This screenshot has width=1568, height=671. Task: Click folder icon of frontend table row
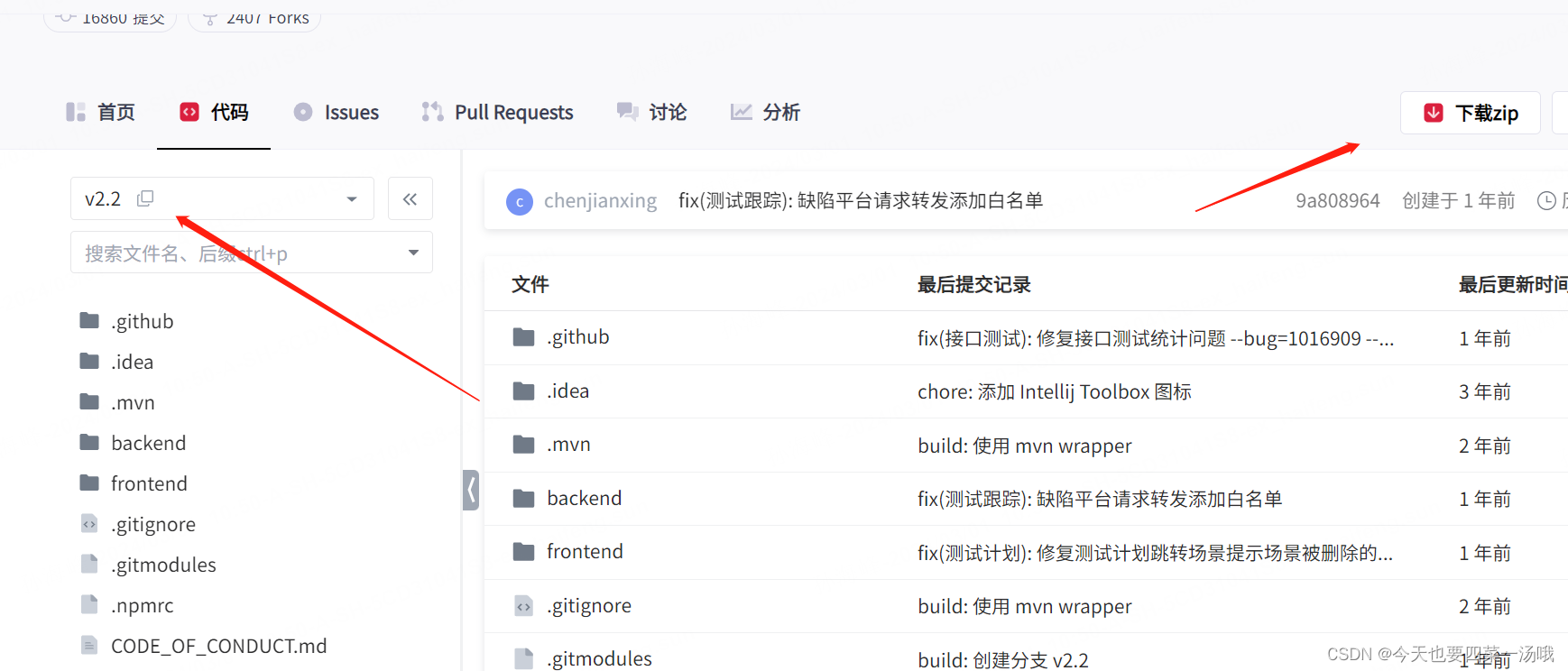pyautogui.click(x=523, y=551)
